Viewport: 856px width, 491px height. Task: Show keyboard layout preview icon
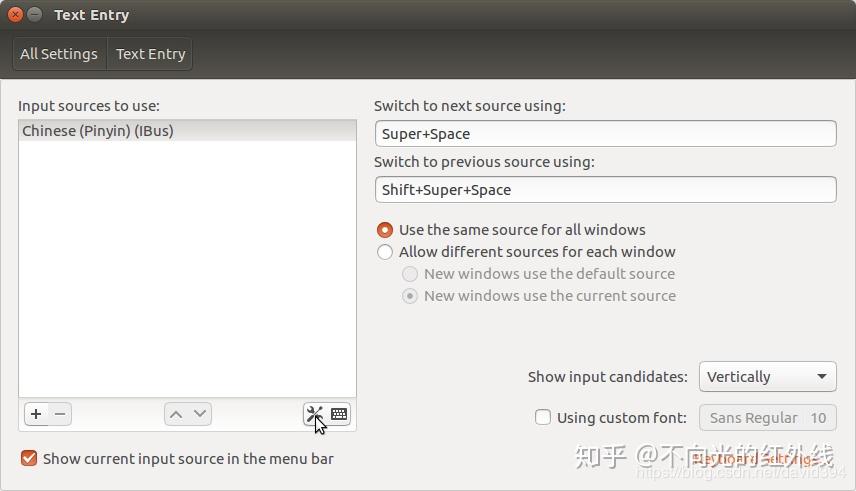[339, 414]
